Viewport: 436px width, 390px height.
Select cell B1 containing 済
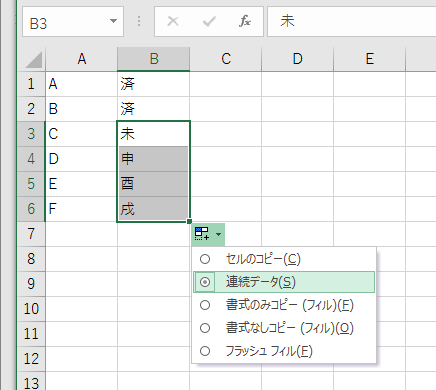coord(154,84)
